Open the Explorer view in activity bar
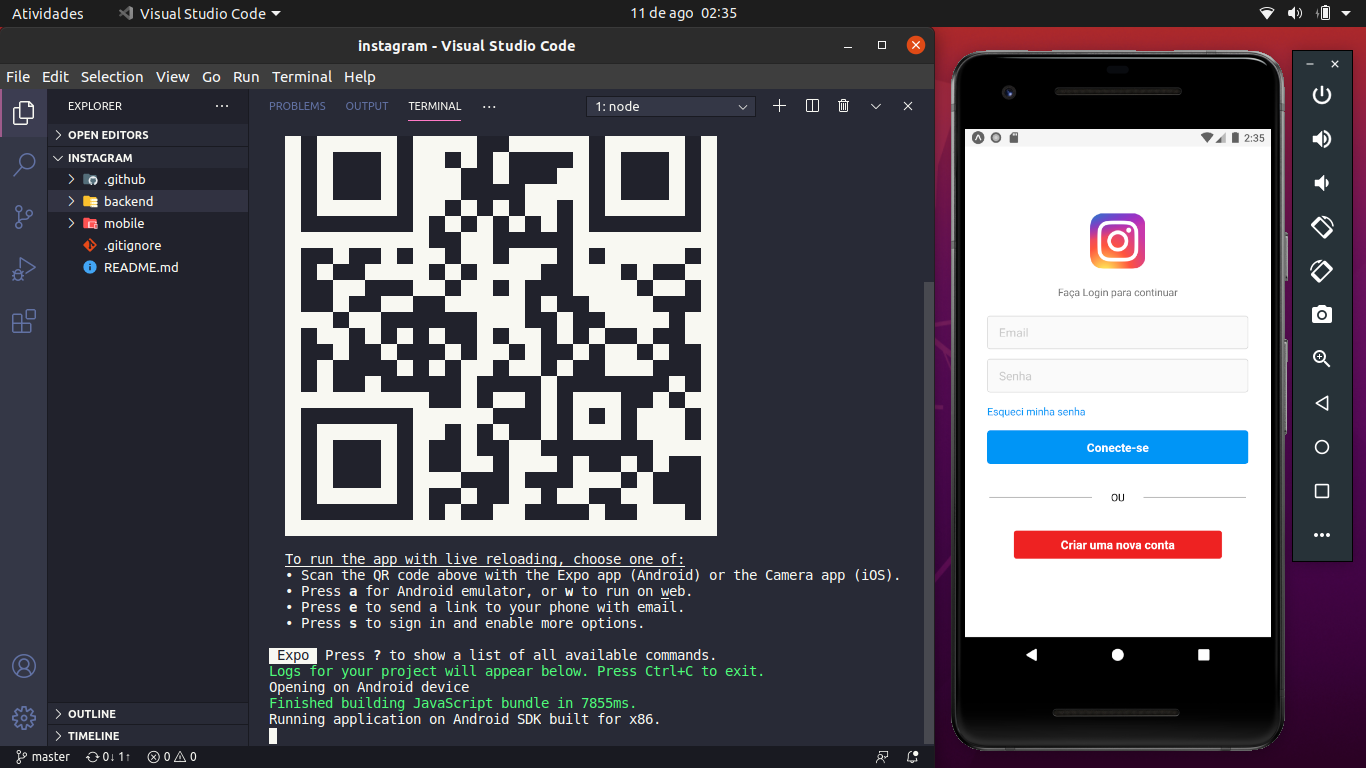The height and width of the screenshot is (768, 1366). (x=24, y=113)
